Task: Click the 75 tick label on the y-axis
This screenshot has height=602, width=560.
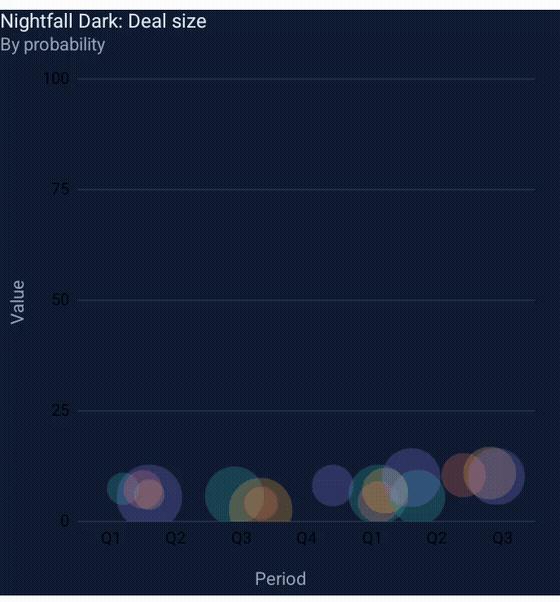Action: click(x=61, y=189)
